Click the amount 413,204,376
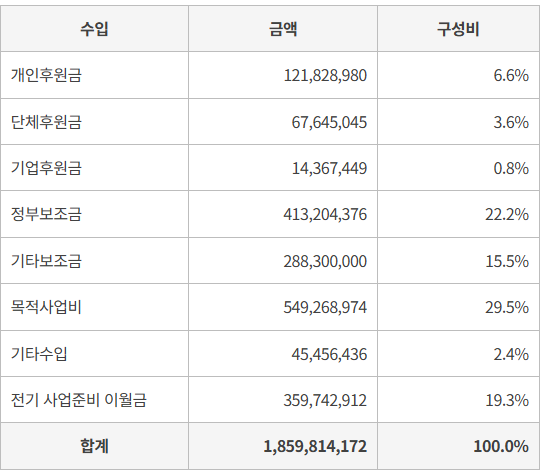This screenshot has height=474, width=541. [x=325, y=214]
